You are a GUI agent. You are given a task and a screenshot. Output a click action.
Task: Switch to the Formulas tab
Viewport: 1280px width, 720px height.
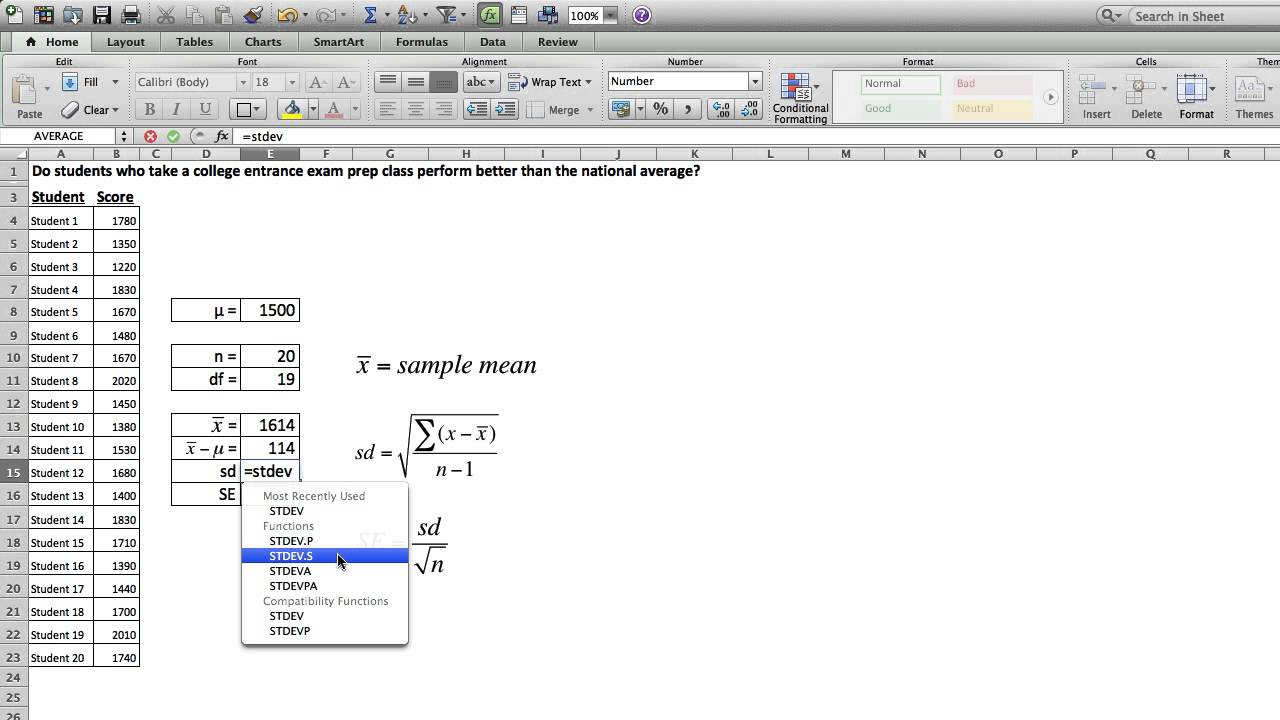(x=421, y=42)
